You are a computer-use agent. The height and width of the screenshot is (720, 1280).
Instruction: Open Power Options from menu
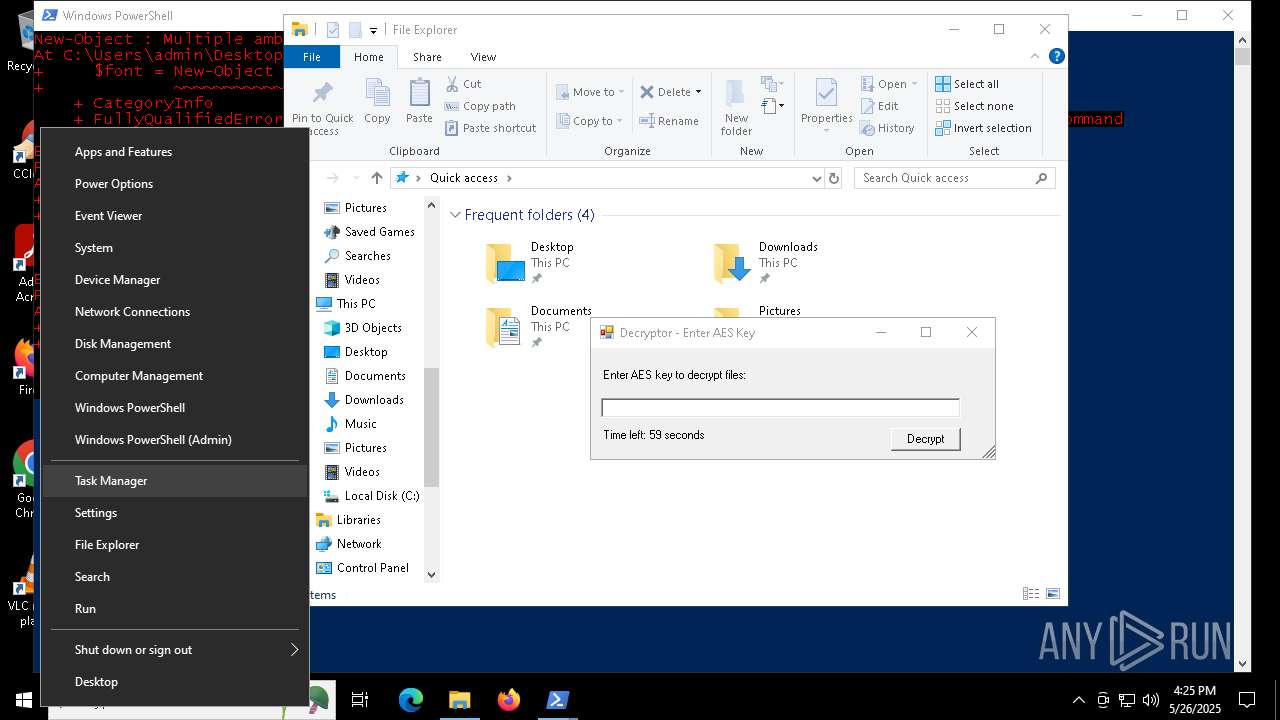coord(175,184)
